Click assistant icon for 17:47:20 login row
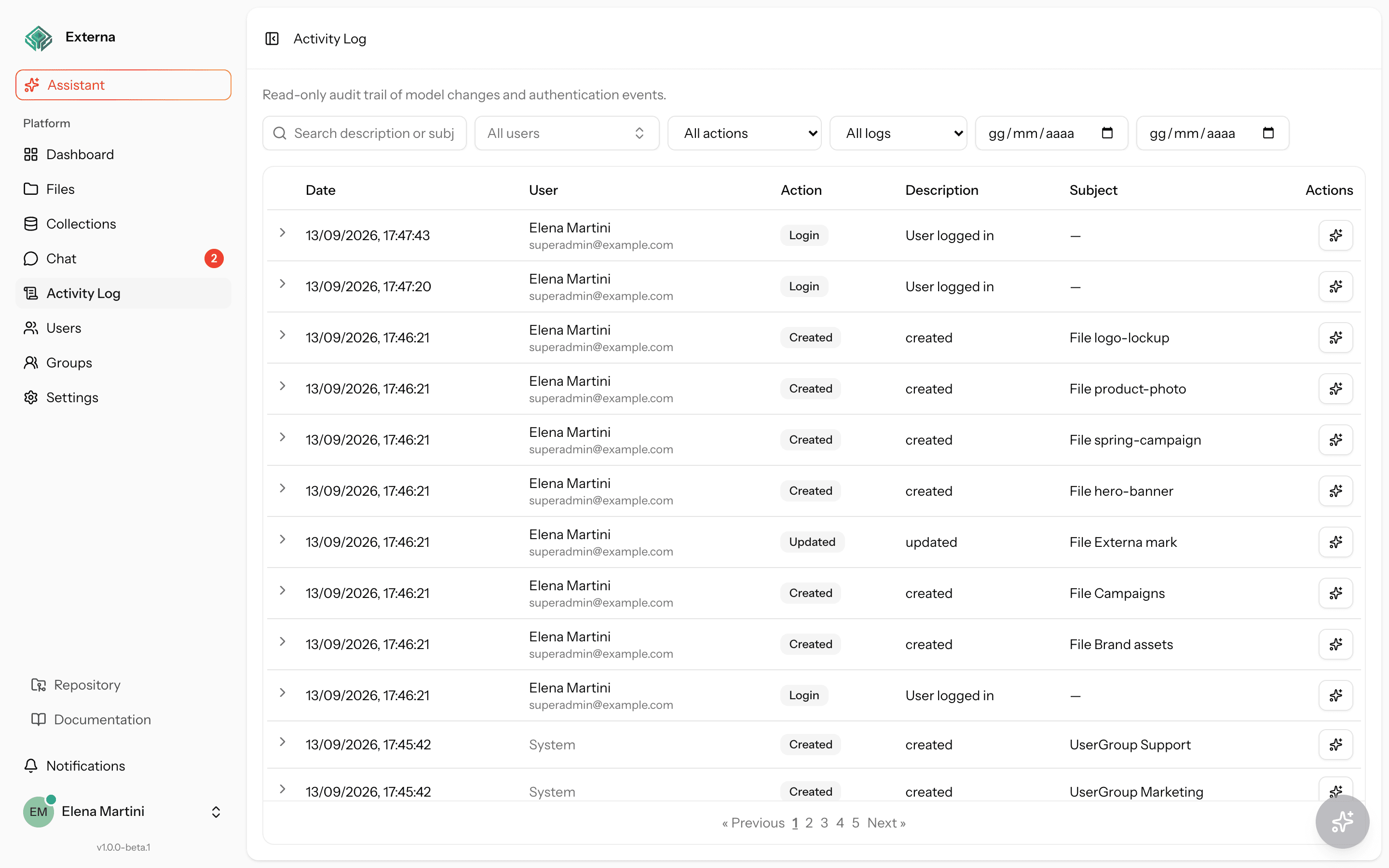This screenshot has width=1389, height=868. click(x=1335, y=286)
